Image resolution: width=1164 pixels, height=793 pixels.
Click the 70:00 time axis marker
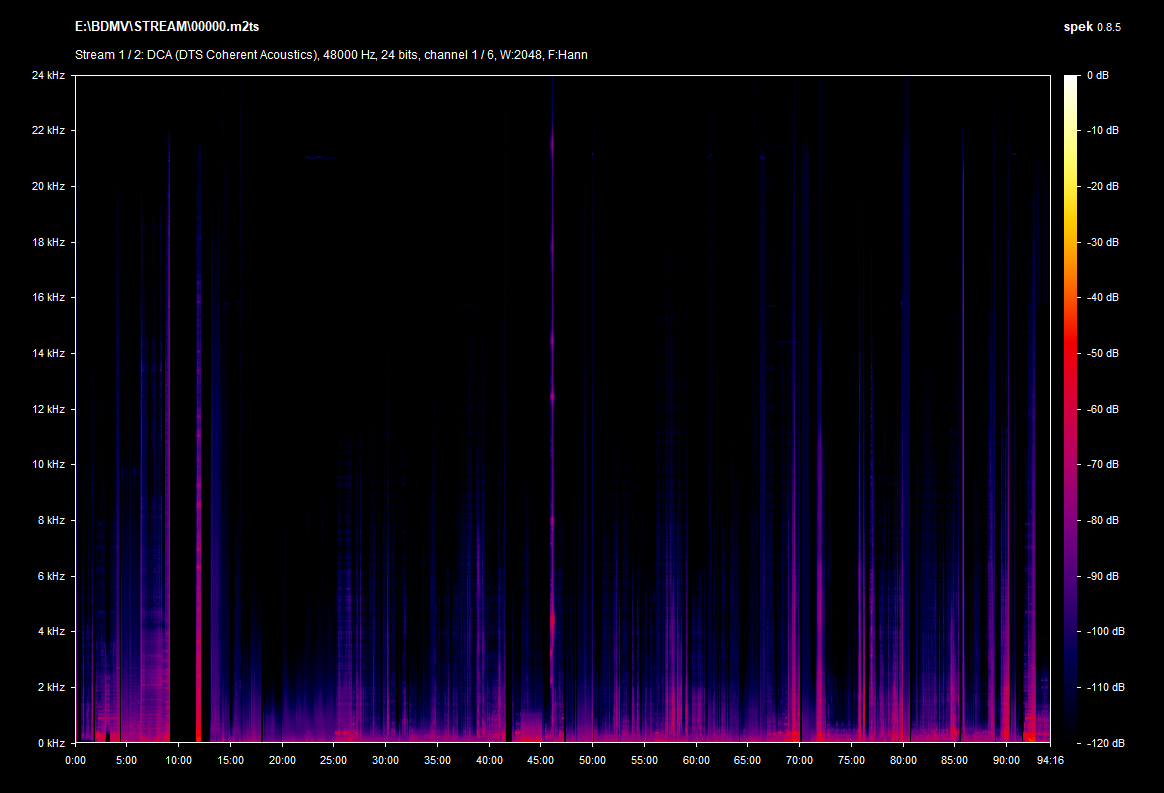point(800,760)
